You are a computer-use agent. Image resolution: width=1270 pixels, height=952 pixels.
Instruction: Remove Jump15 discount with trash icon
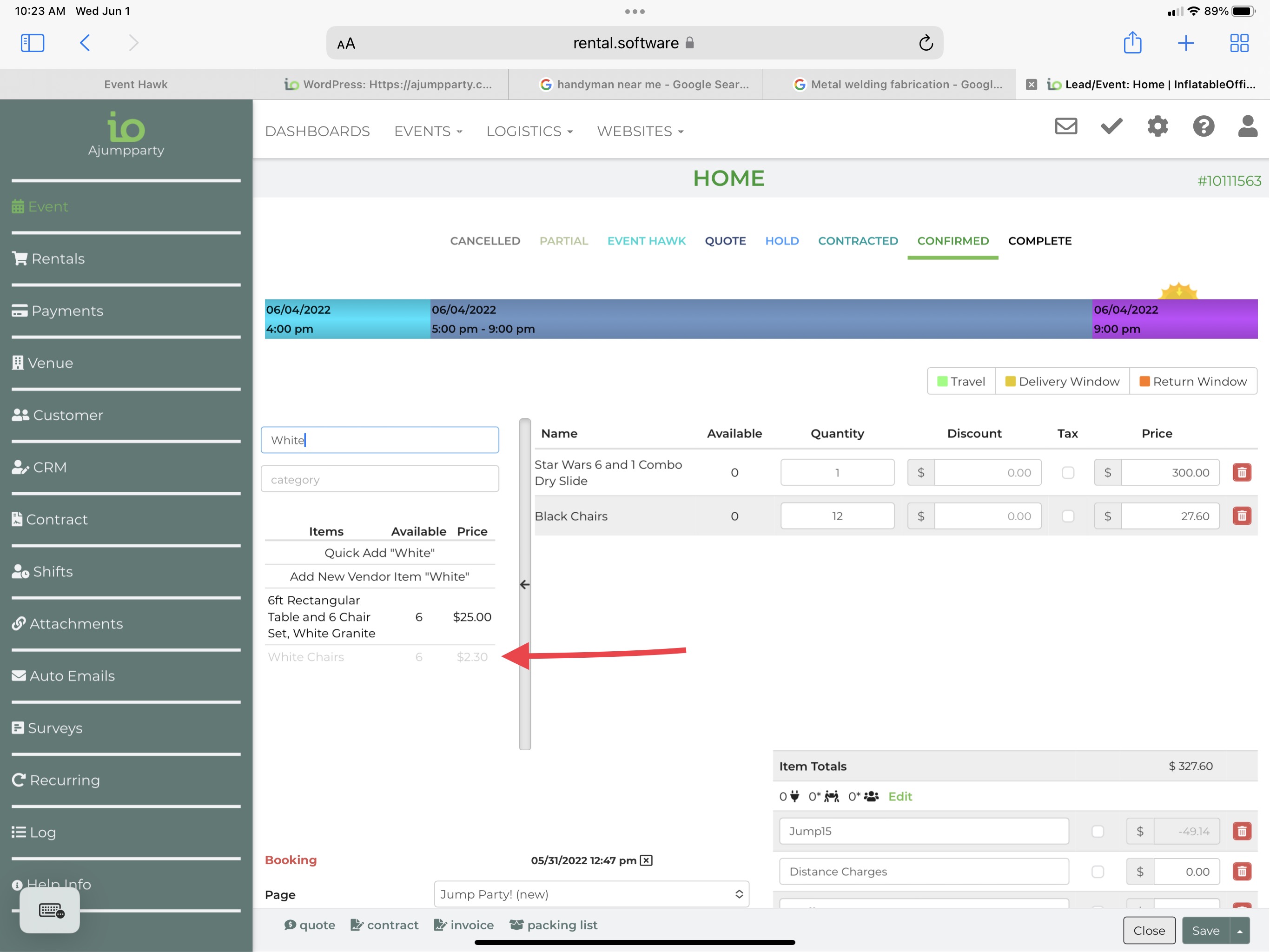(x=1241, y=831)
